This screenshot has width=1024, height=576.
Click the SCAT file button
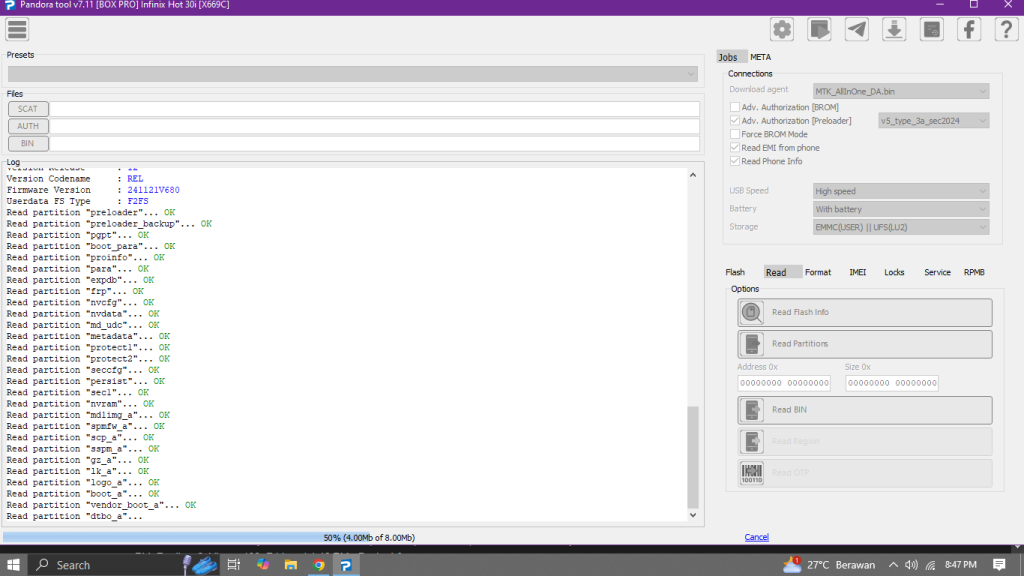point(27,109)
